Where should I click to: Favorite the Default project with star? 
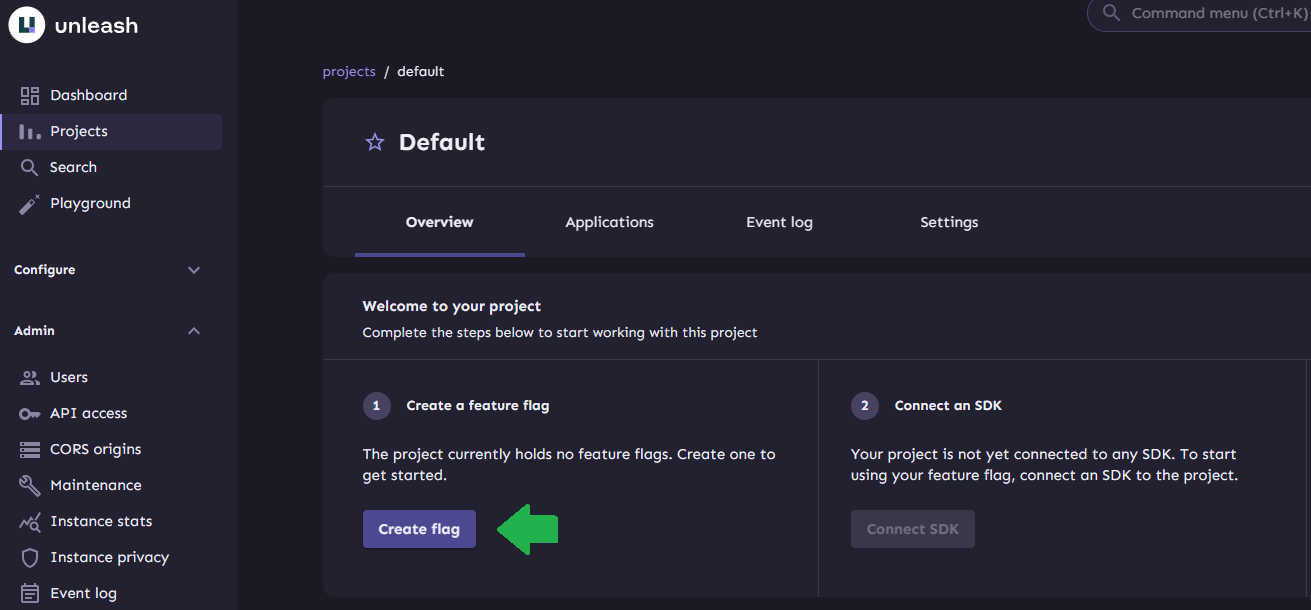tap(375, 142)
